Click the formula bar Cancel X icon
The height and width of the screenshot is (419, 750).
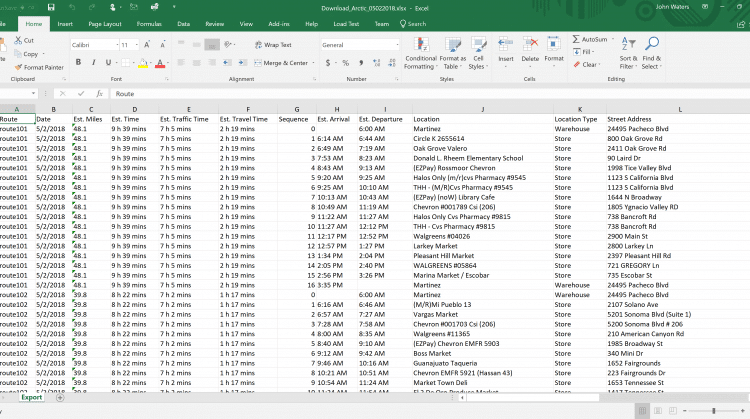click(x=63, y=94)
